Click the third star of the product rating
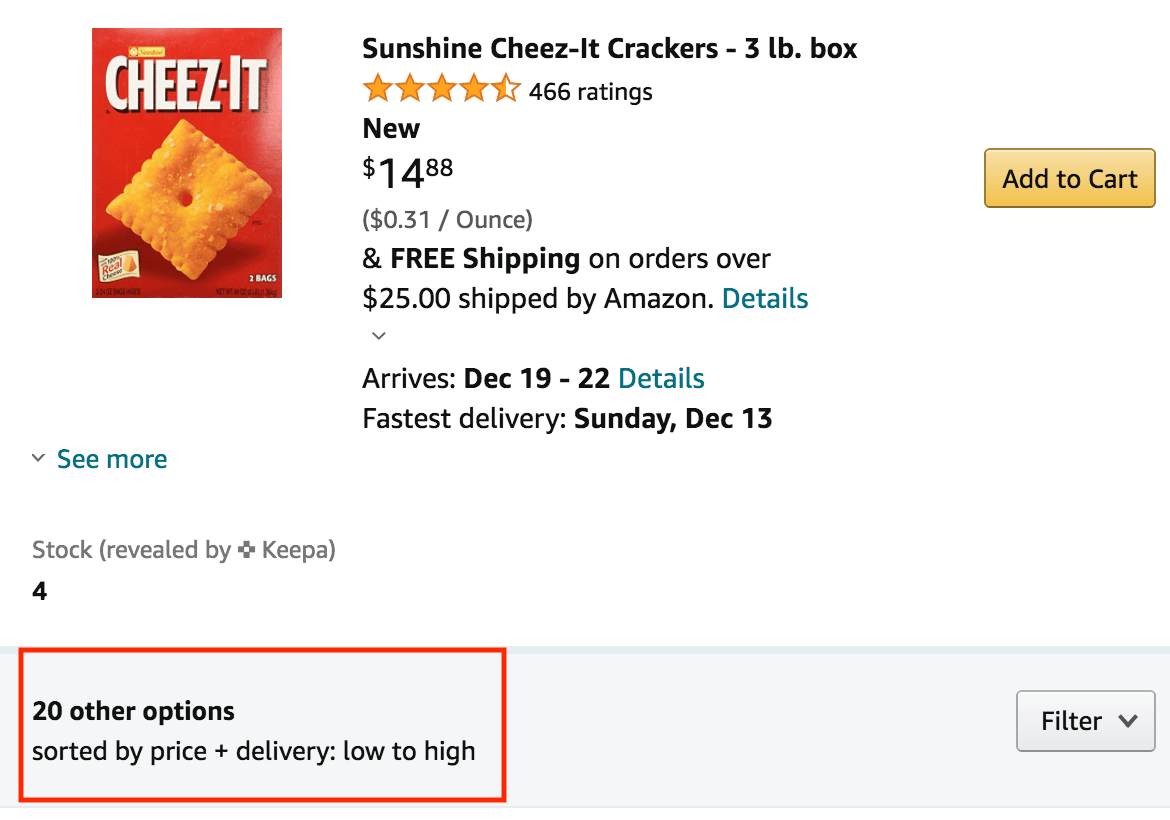The height and width of the screenshot is (820, 1170). point(441,89)
